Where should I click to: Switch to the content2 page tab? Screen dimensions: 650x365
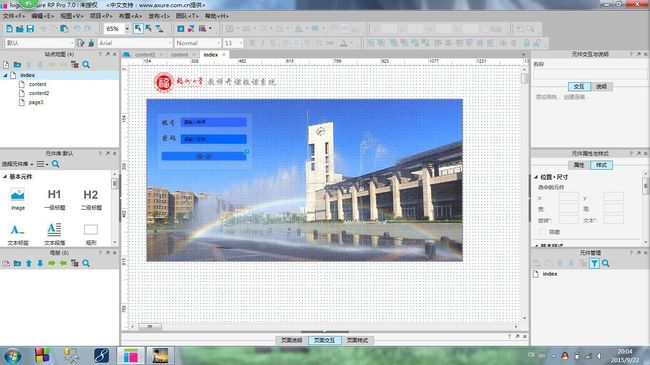(x=145, y=55)
